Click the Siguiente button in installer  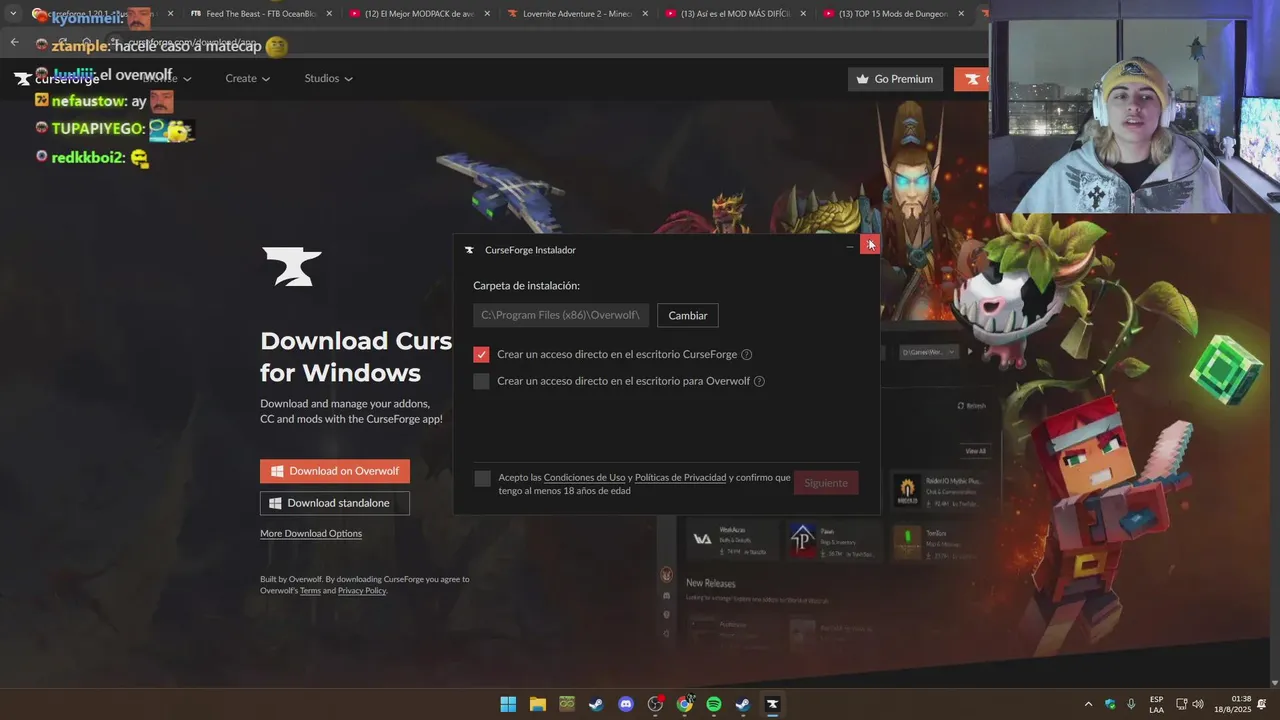pos(826,483)
